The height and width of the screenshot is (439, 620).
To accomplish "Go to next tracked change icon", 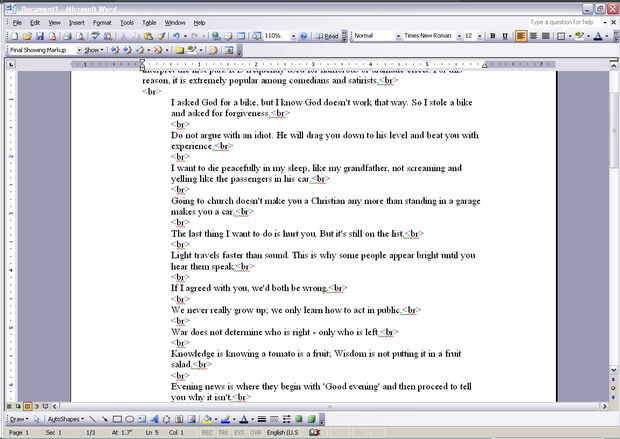I will [x=127, y=50].
